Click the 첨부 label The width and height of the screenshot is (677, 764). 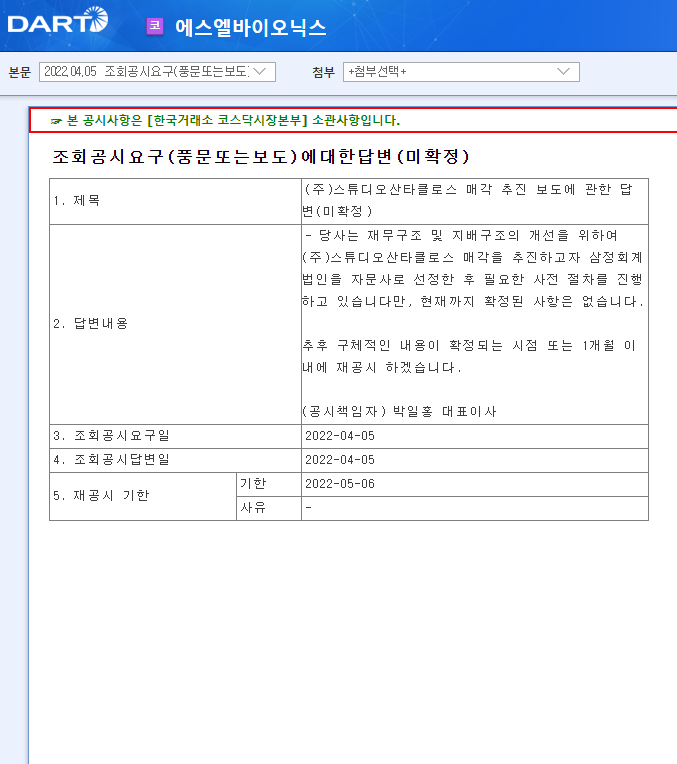click(x=324, y=73)
